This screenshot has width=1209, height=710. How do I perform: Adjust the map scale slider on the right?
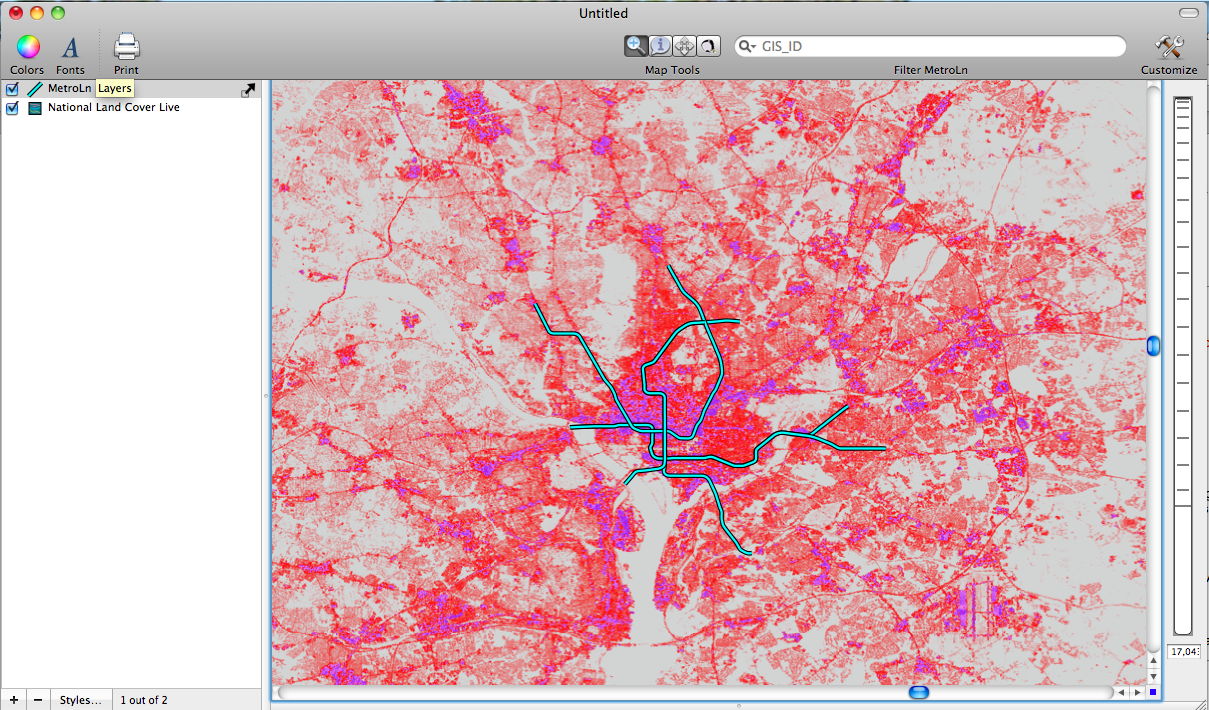coord(1153,346)
